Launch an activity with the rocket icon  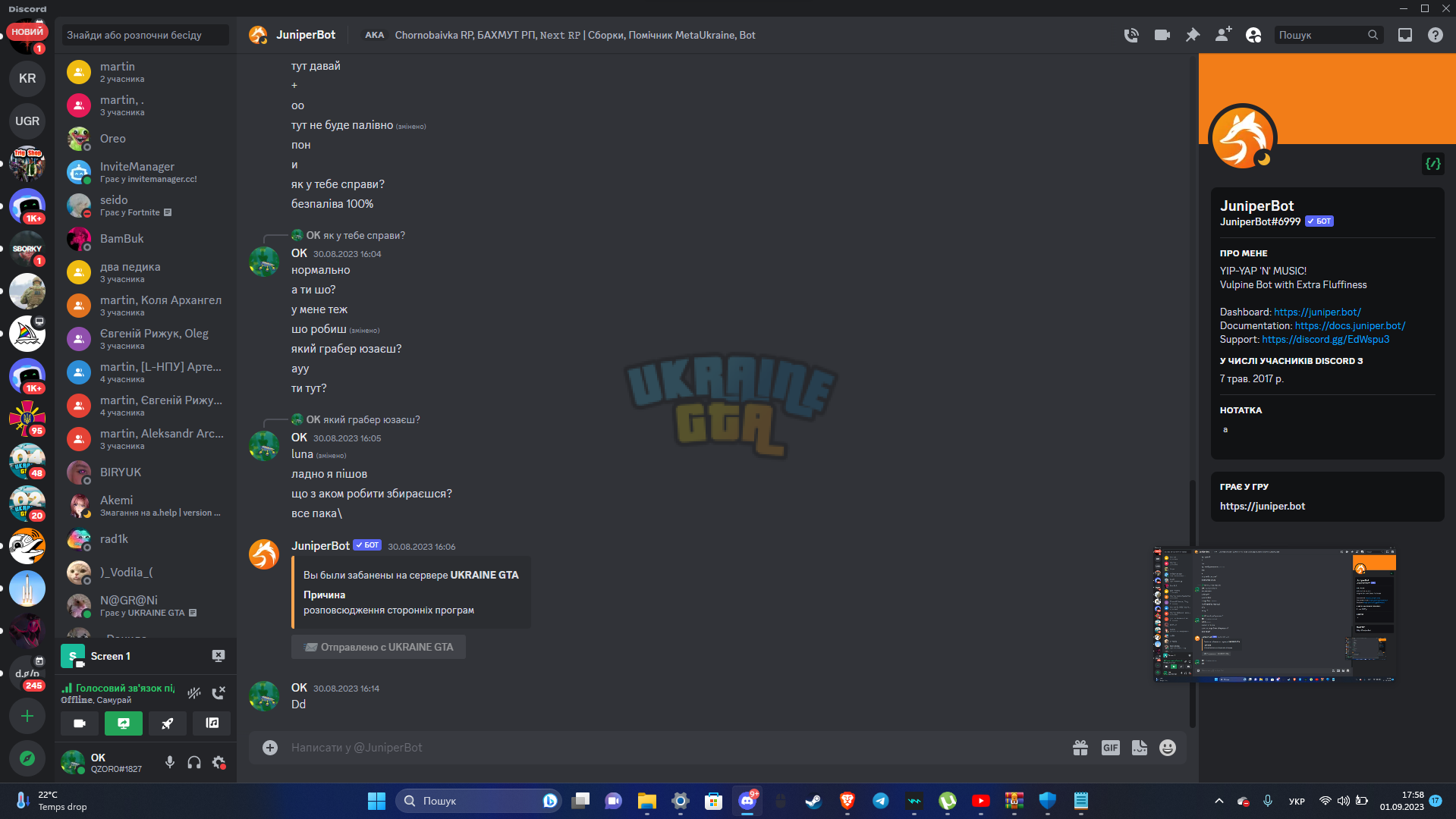point(168,723)
